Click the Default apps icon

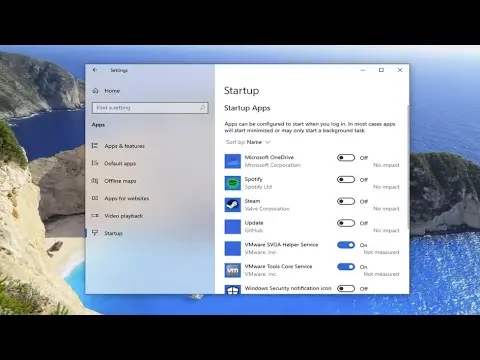(x=95, y=163)
